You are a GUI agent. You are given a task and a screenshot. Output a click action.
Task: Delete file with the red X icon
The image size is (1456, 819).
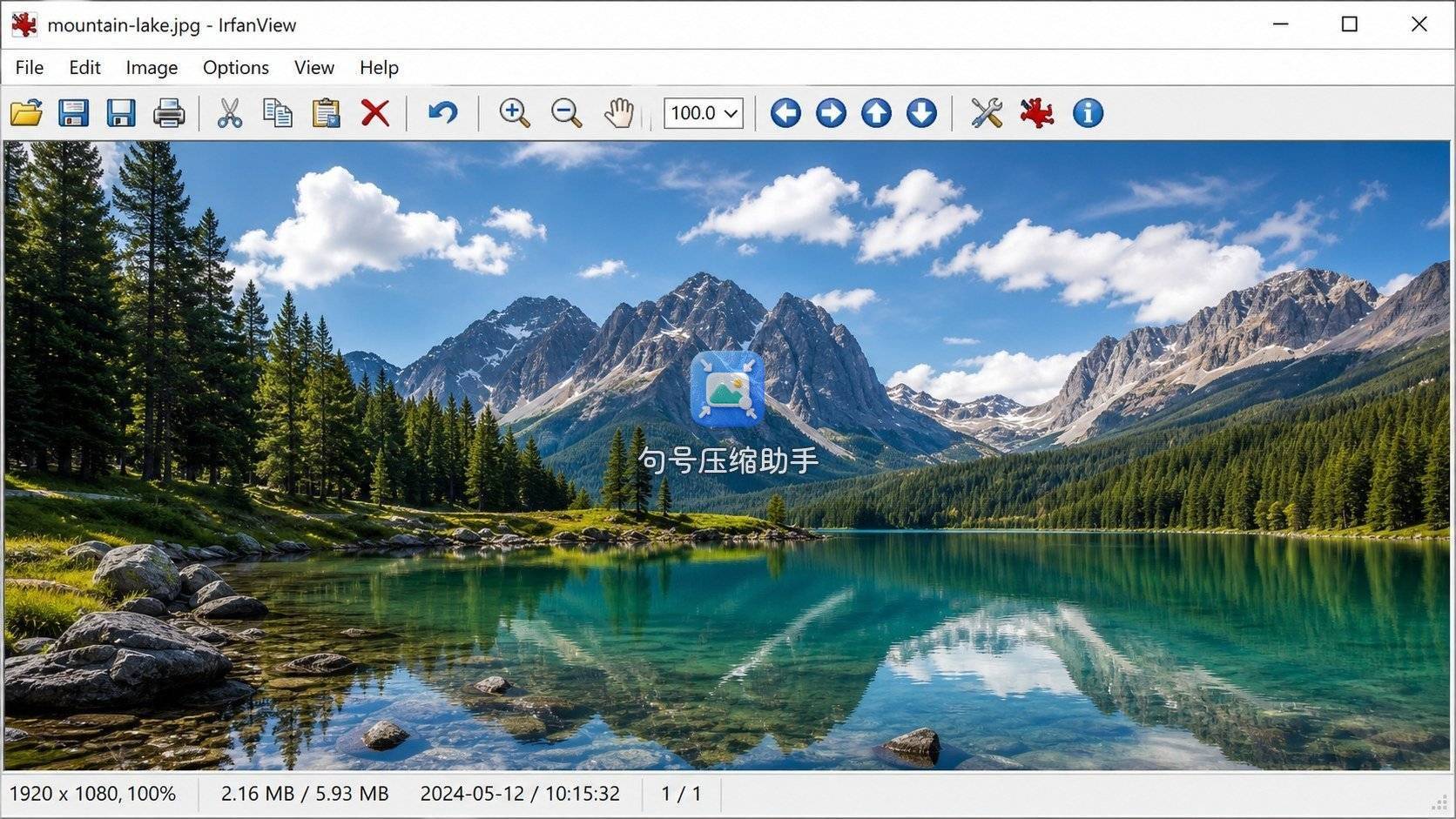pyautogui.click(x=375, y=113)
